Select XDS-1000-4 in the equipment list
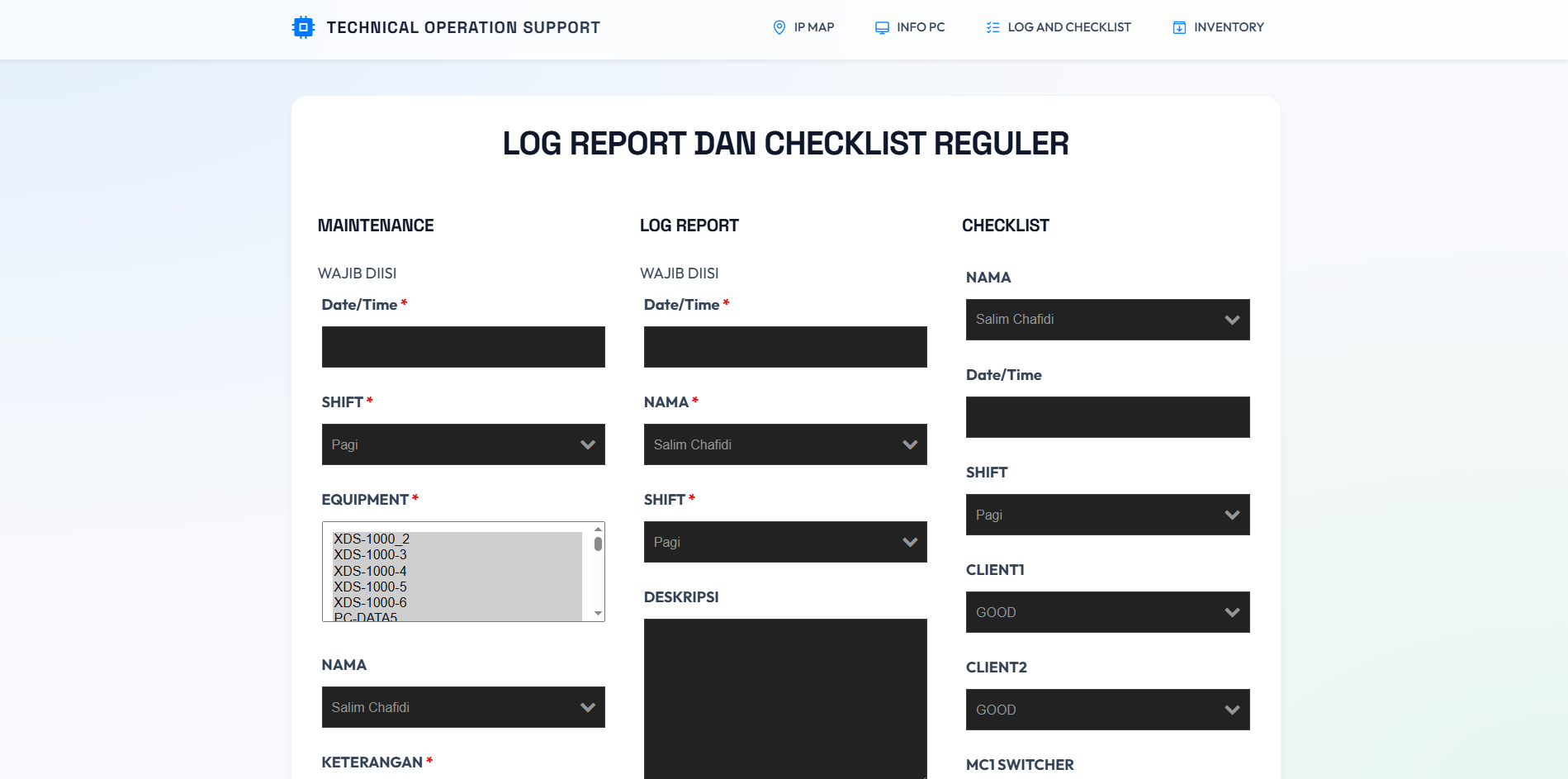The image size is (1568, 779). [x=370, y=571]
